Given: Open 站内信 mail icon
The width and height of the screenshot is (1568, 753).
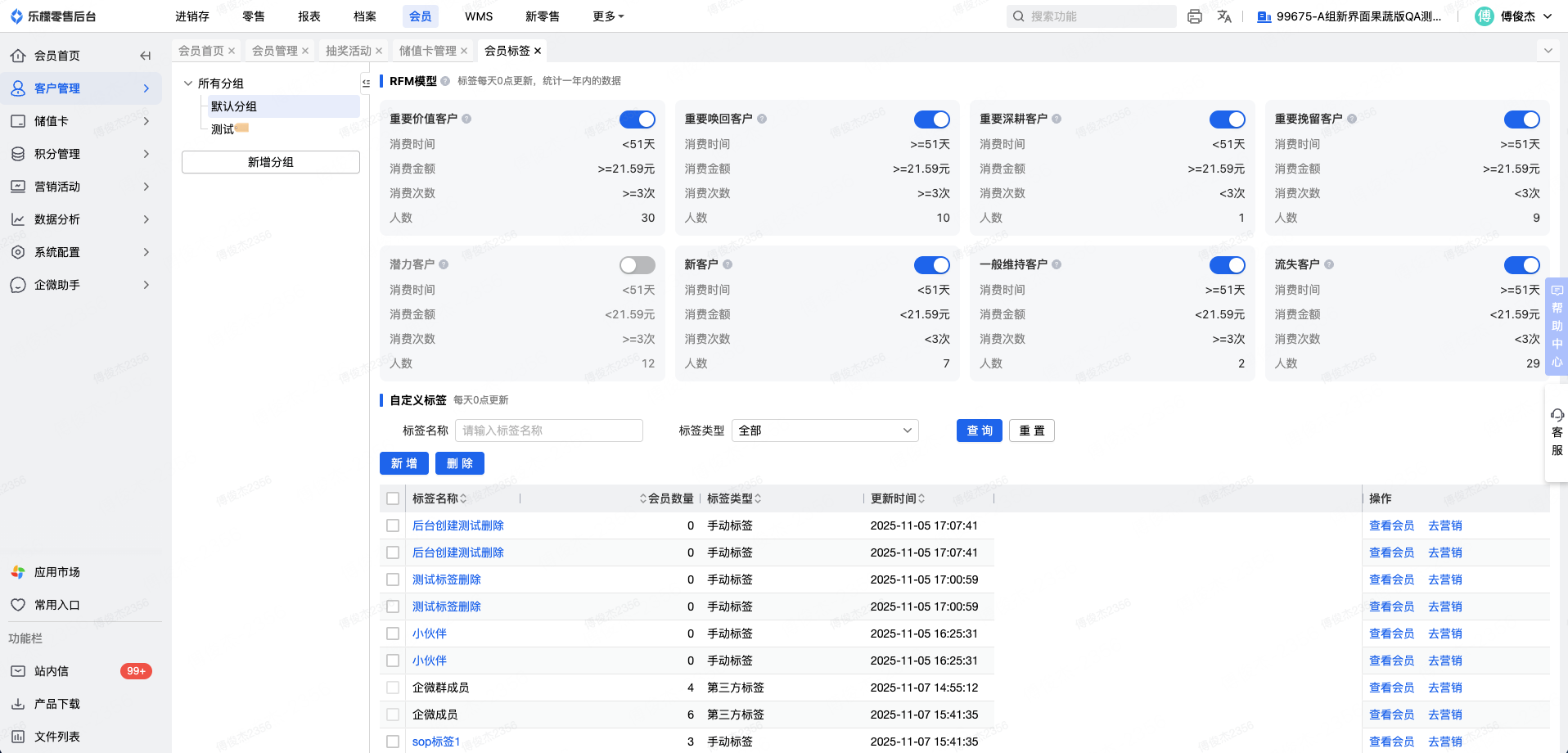Looking at the screenshot, I should pyautogui.click(x=18, y=671).
